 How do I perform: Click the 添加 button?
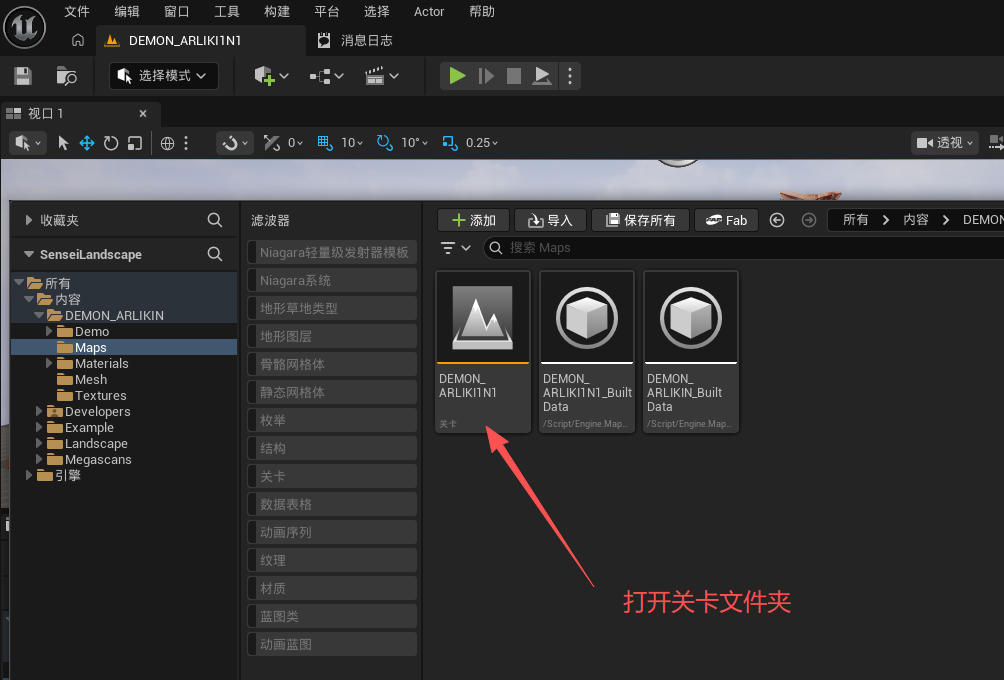click(x=473, y=220)
